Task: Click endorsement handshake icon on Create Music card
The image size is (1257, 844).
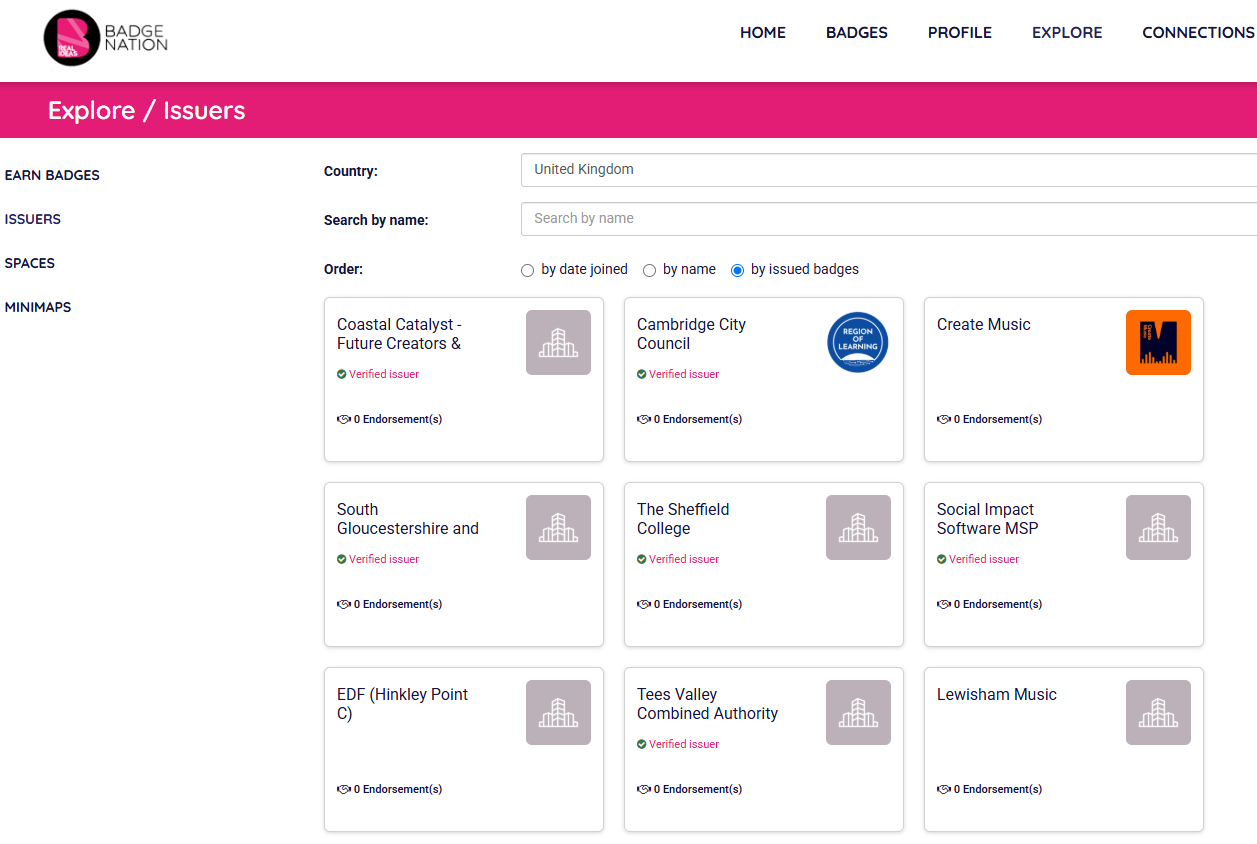Action: click(944, 419)
